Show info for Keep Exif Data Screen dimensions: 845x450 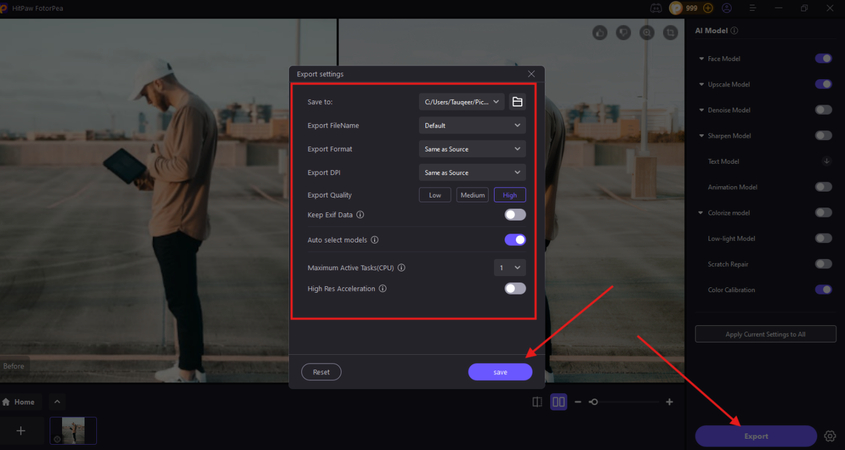[360, 214]
